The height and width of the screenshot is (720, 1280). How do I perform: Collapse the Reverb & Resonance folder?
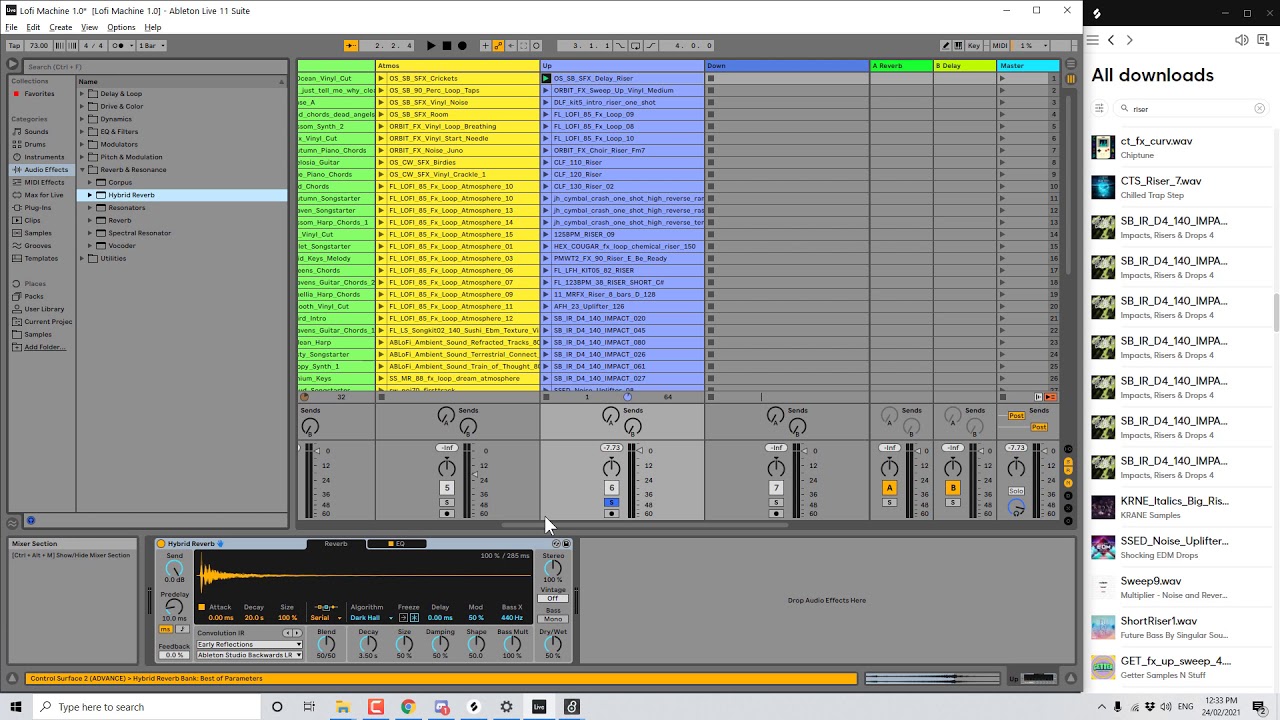82,170
